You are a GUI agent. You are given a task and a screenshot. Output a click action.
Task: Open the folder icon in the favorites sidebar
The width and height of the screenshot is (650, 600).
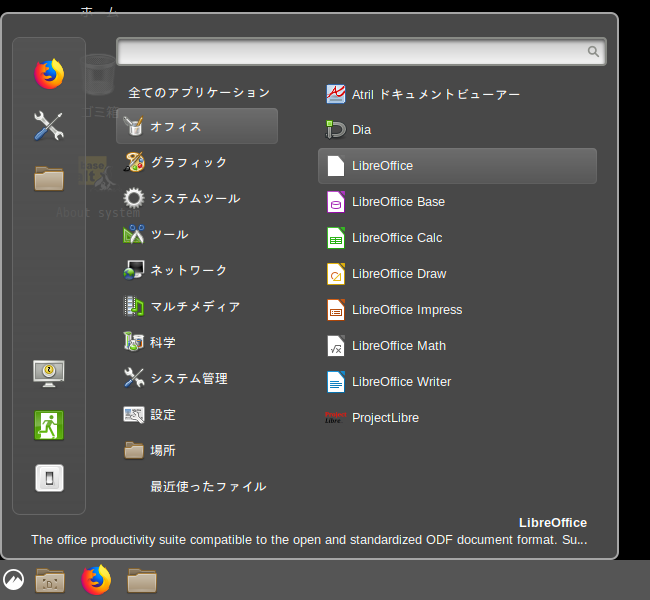[x=49, y=178]
